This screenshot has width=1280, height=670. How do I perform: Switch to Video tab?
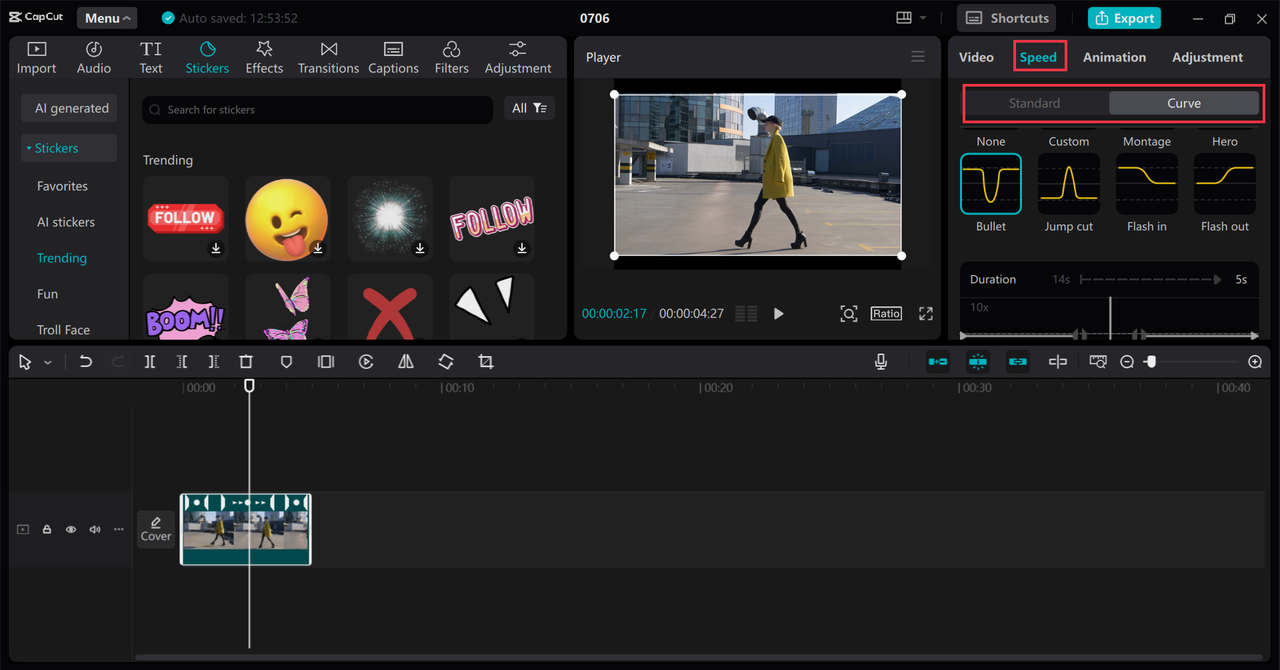coord(976,57)
